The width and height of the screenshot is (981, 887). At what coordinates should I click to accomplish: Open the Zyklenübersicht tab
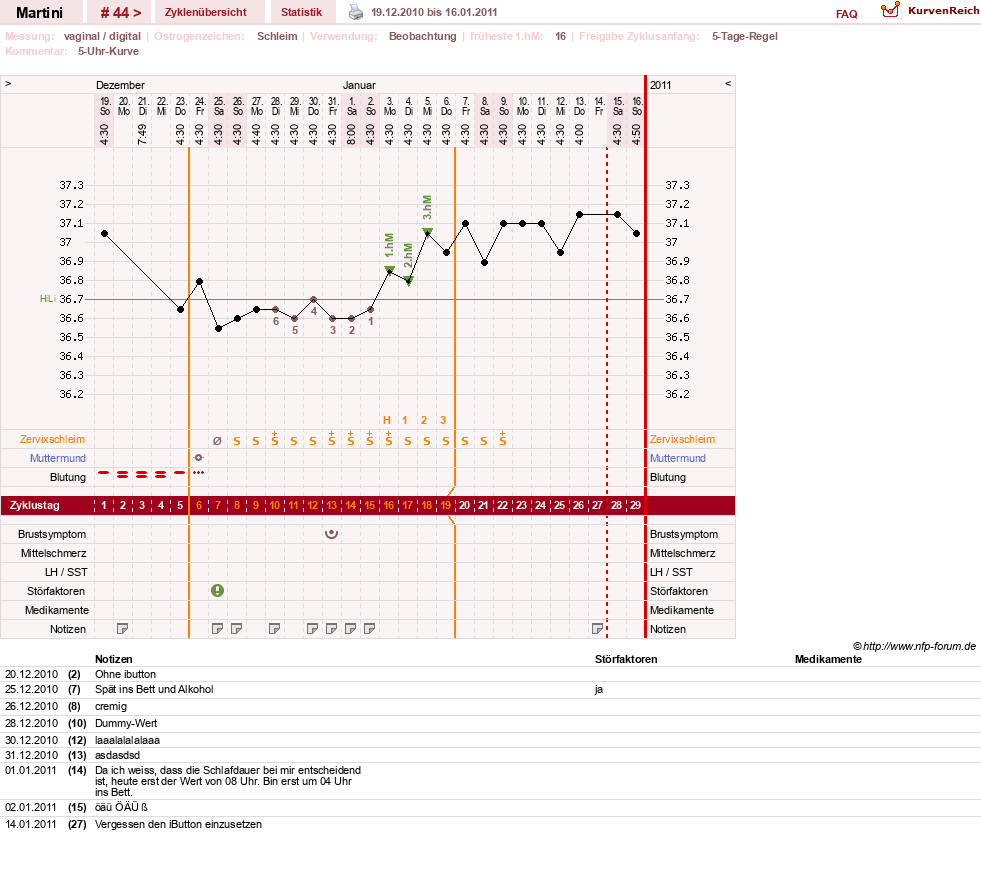click(206, 12)
